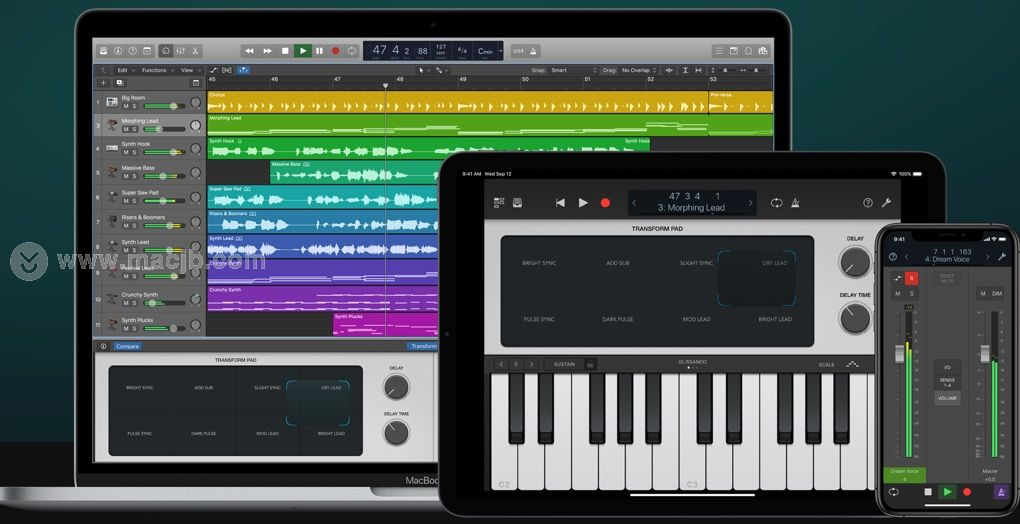This screenshot has width=1020, height=524.
Task: Click the iPad red Record button
Action: point(605,203)
